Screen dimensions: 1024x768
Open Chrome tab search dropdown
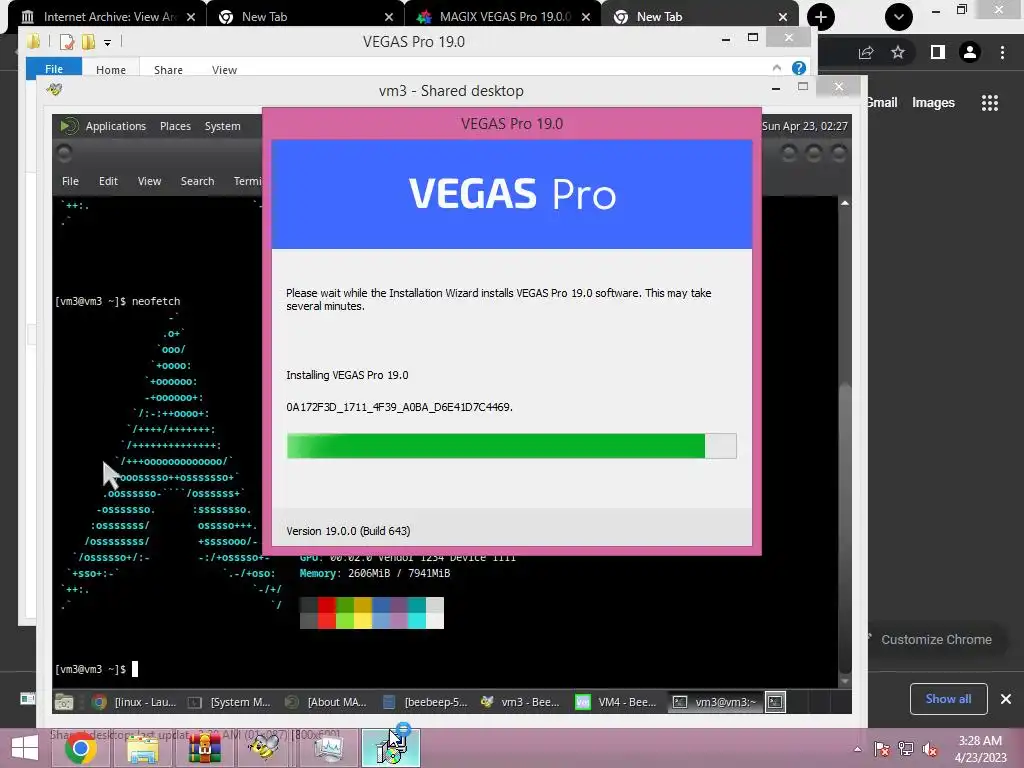coord(899,17)
